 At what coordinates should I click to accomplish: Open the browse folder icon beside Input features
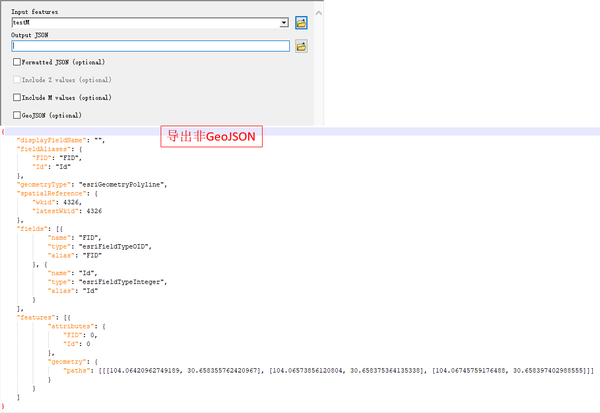tap(301, 23)
